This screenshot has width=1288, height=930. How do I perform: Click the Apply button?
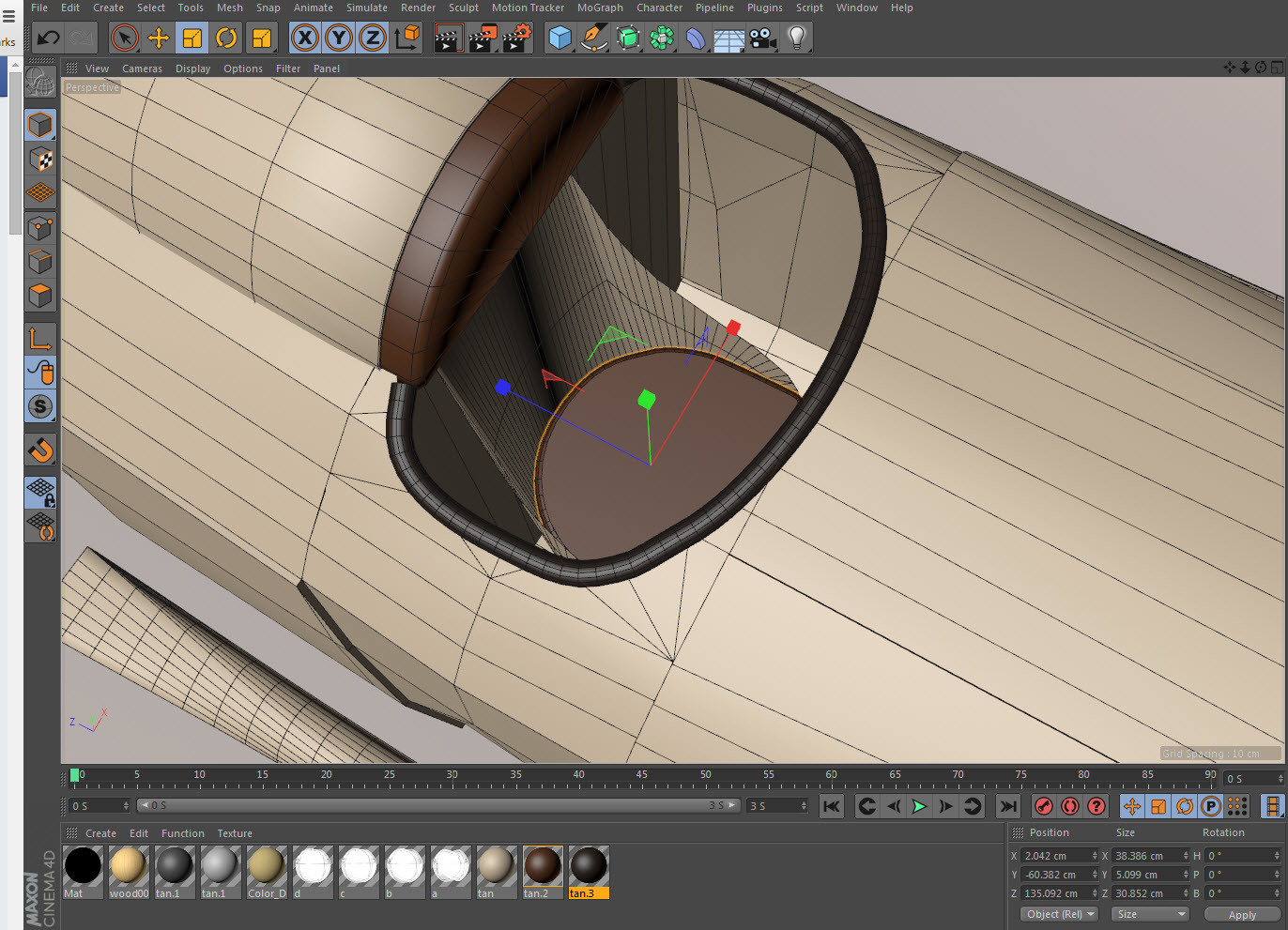(x=1242, y=915)
